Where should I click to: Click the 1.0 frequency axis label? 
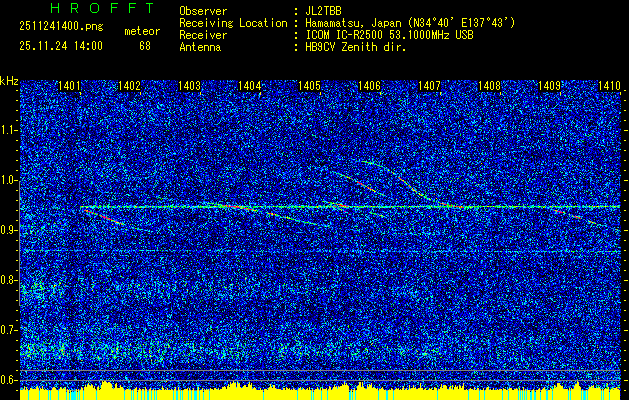click(9, 180)
